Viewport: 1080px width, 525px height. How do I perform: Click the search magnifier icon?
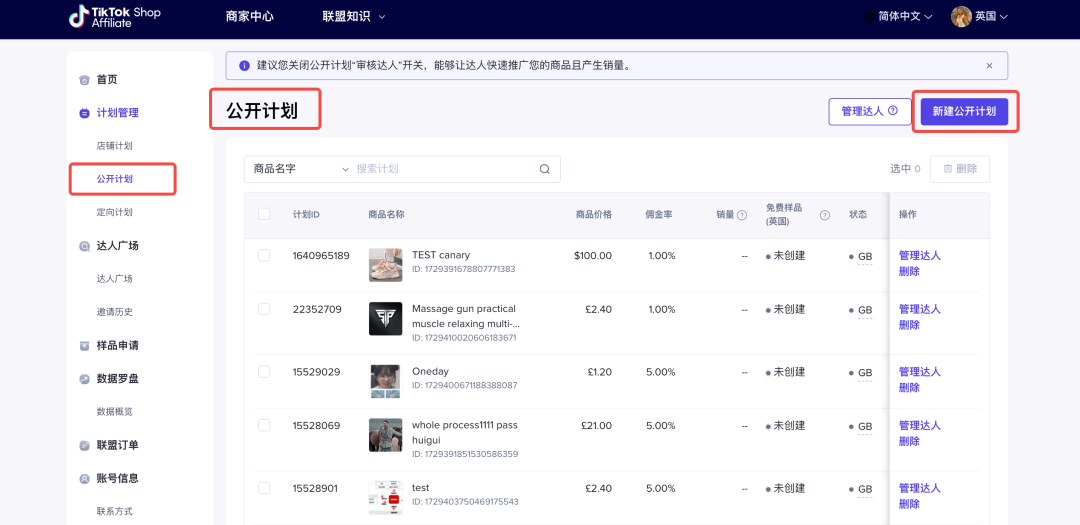tap(545, 169)
